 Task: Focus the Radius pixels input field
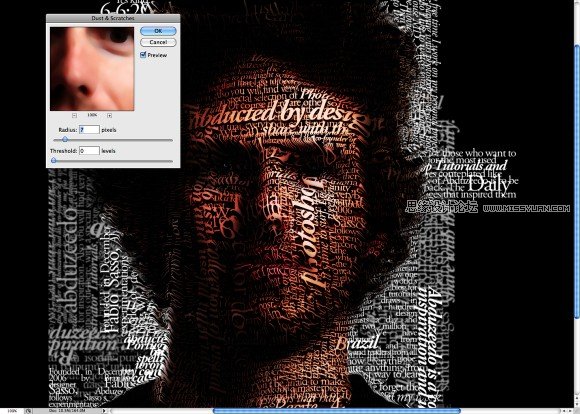pyautogui.click(x=89, y=130)
